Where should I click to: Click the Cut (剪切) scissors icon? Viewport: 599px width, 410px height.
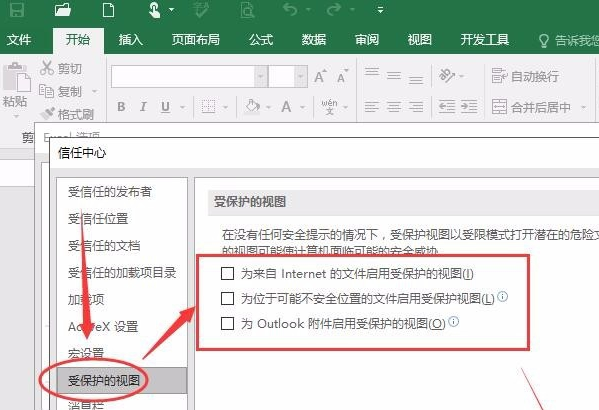click(47, 68)
